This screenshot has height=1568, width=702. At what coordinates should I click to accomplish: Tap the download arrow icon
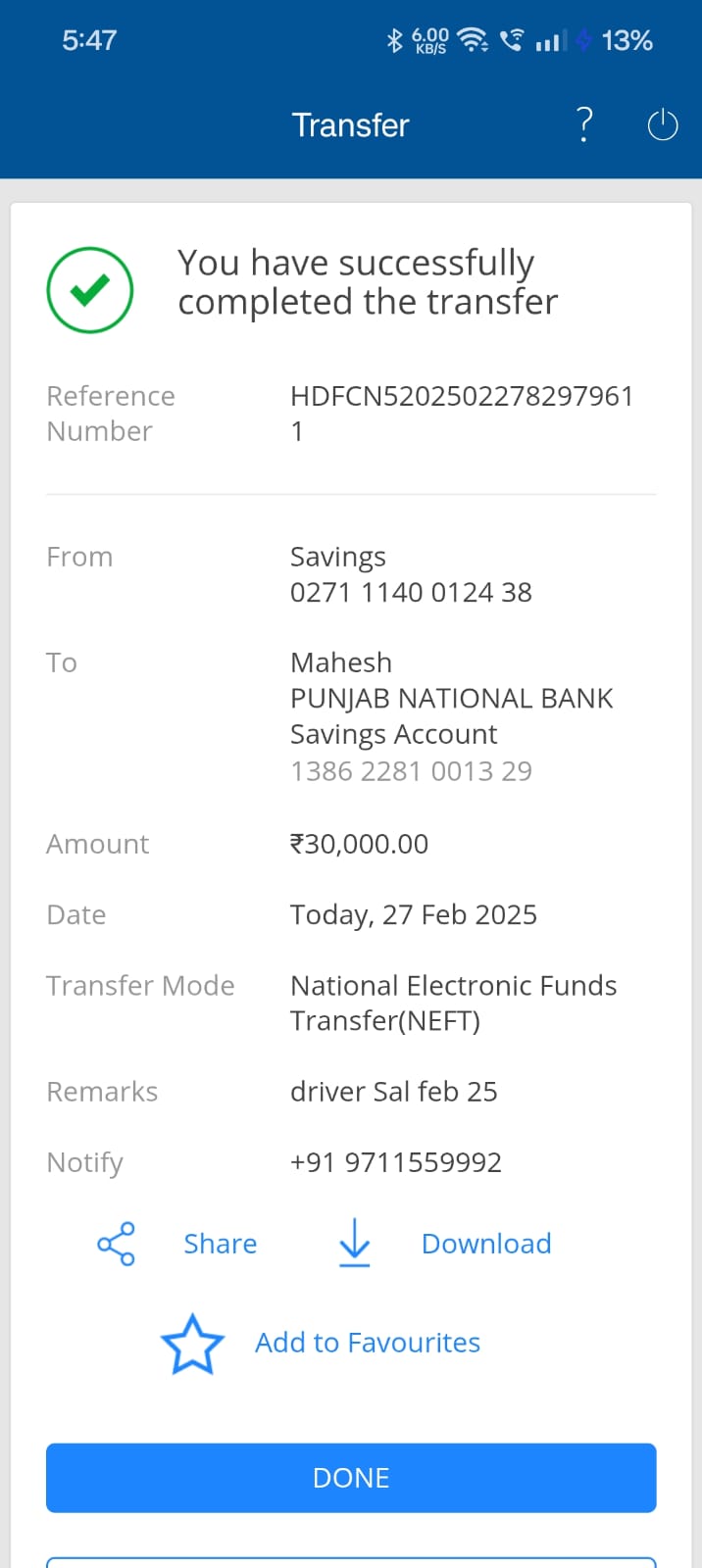tap(354, 1243)
